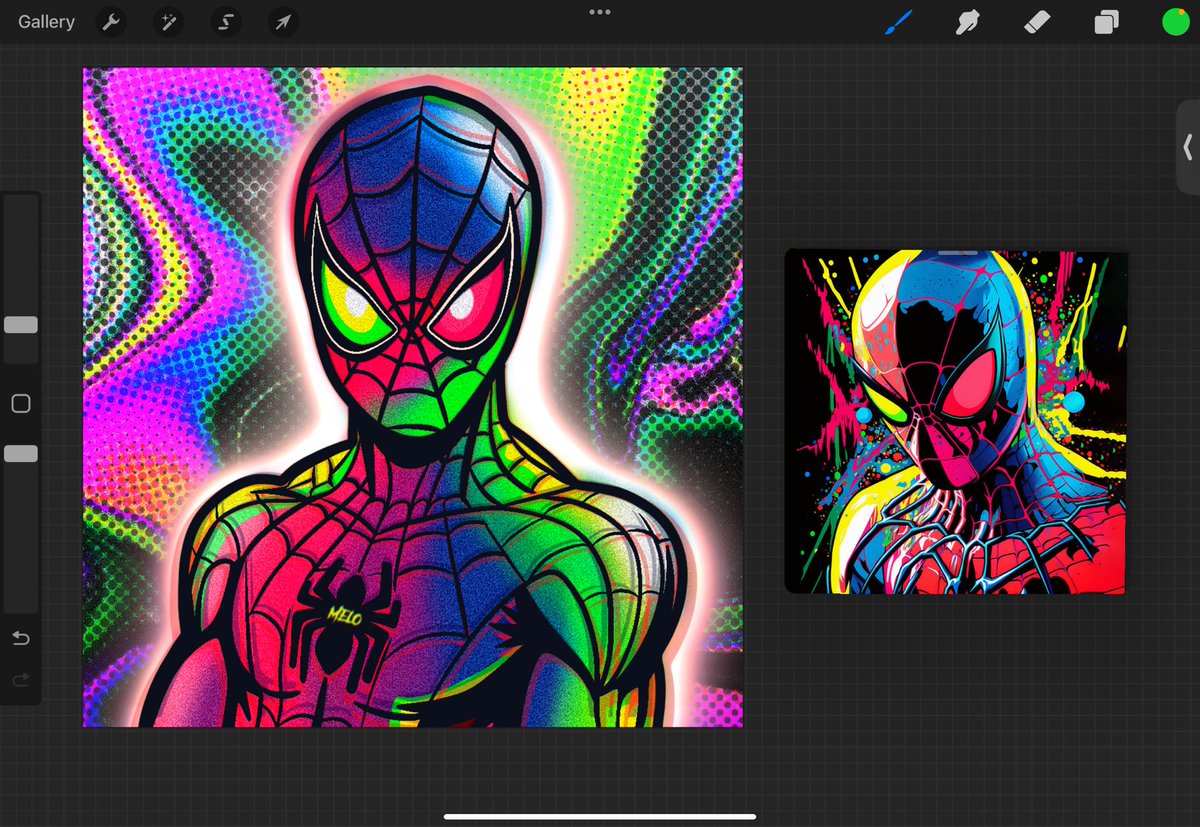This screenshot has width=1200, height=827.
Task: Tap the Spider-Man reference image window
Action: click(x=956, y=421)
